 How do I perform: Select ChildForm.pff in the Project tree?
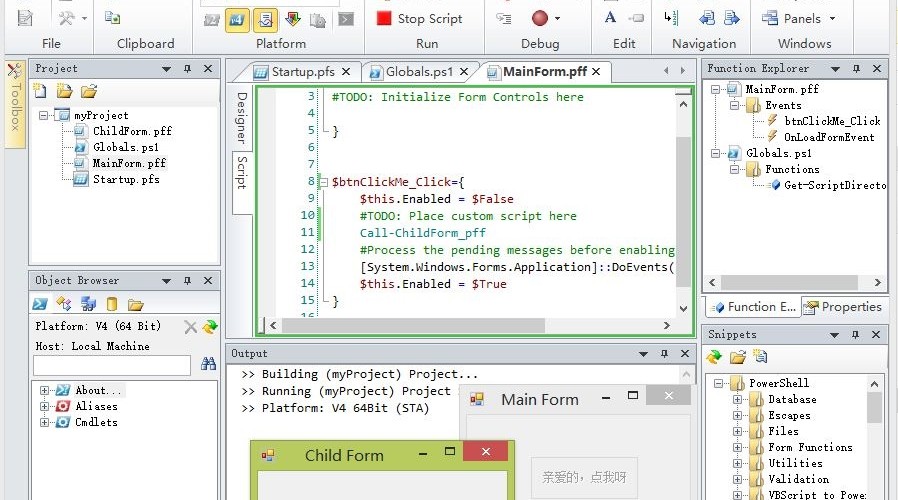click(x=132, y=131)
